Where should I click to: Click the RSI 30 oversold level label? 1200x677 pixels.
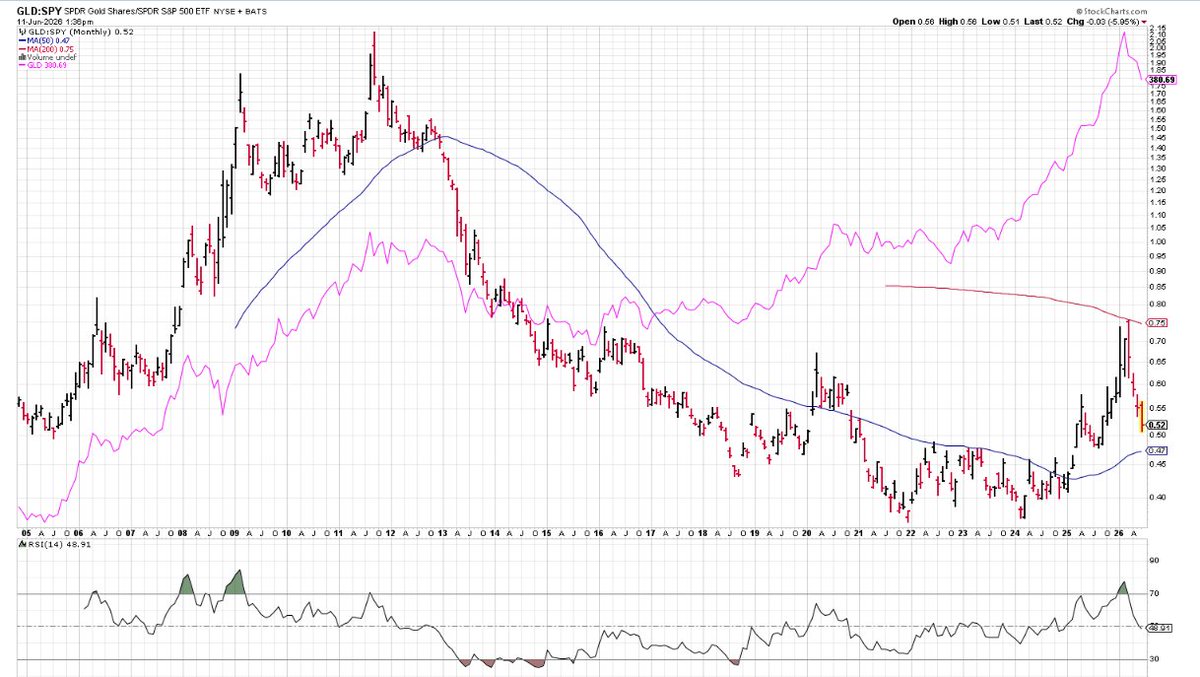[x=1154, y=659]
